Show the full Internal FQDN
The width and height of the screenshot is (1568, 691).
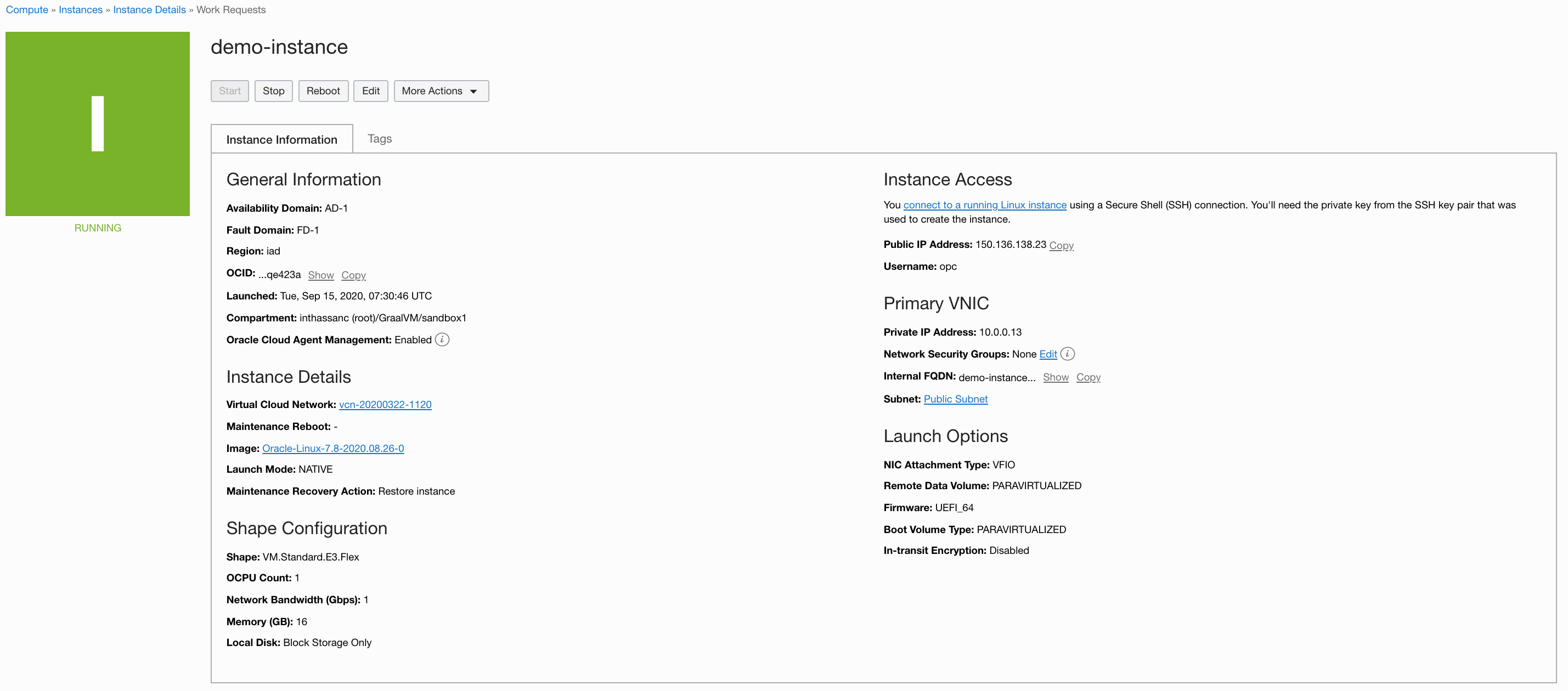coord(1055,377)
